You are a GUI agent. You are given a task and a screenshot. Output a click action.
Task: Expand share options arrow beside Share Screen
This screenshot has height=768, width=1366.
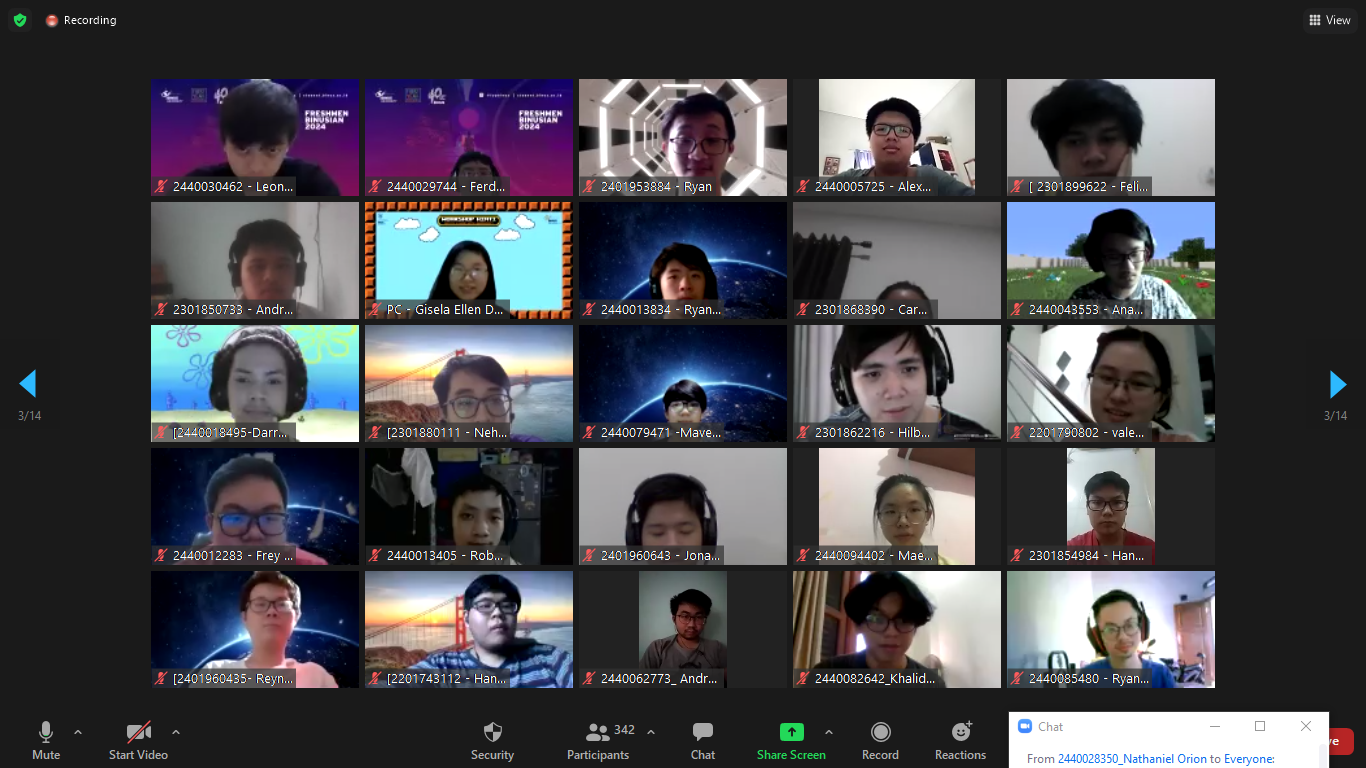coord(829,732)
